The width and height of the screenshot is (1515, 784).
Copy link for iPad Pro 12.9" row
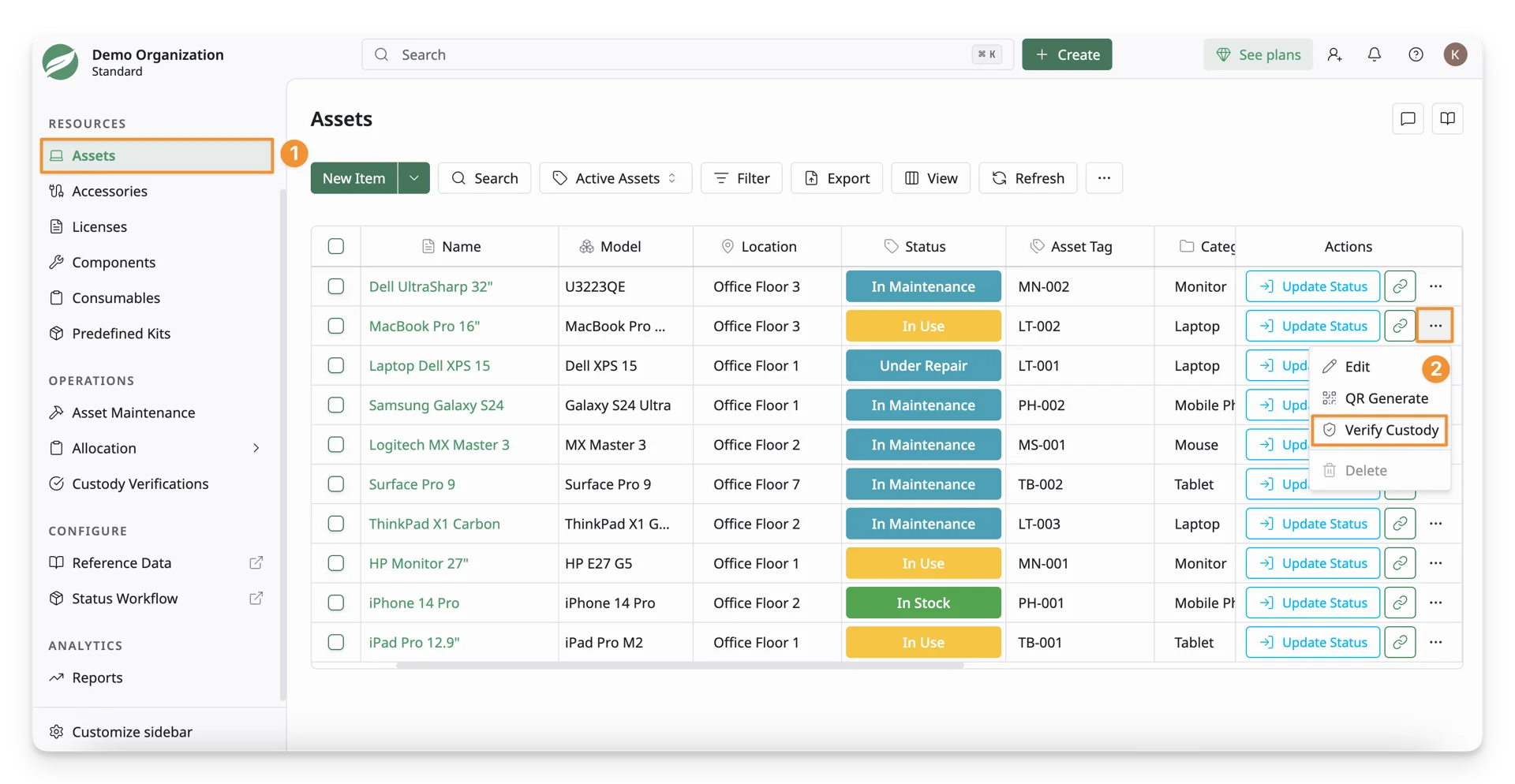(x=1400, y=642)
